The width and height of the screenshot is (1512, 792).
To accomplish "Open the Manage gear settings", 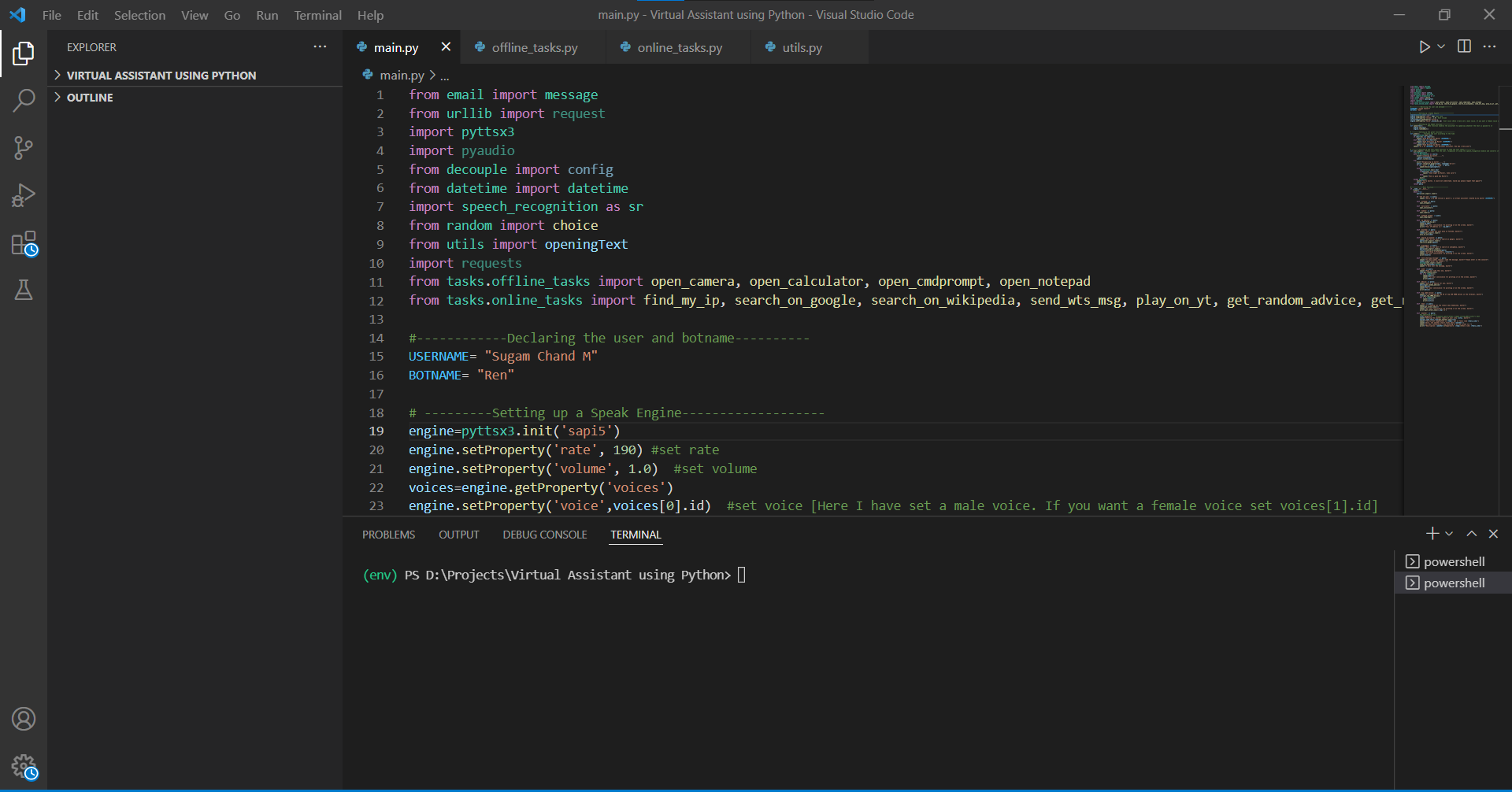I will (24, 766).
